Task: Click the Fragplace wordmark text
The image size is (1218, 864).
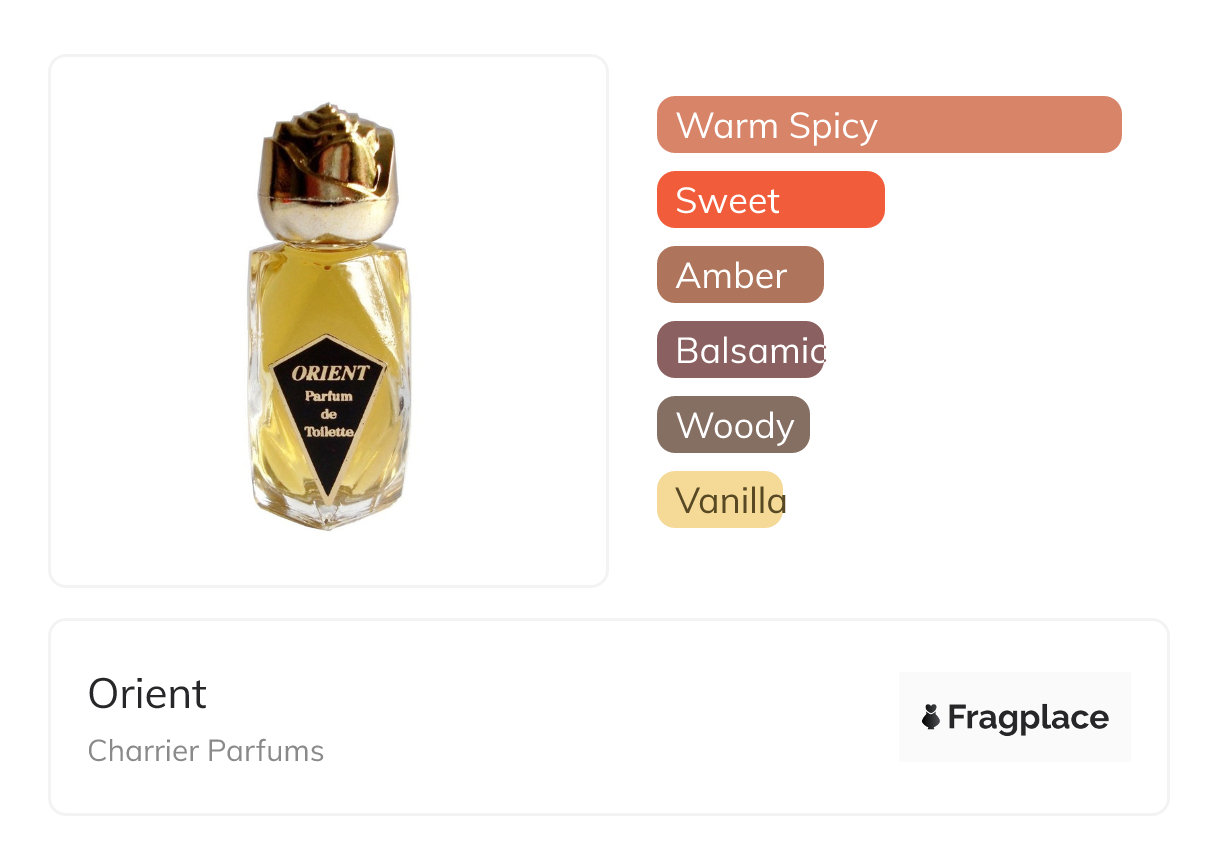Action: 1027,717
